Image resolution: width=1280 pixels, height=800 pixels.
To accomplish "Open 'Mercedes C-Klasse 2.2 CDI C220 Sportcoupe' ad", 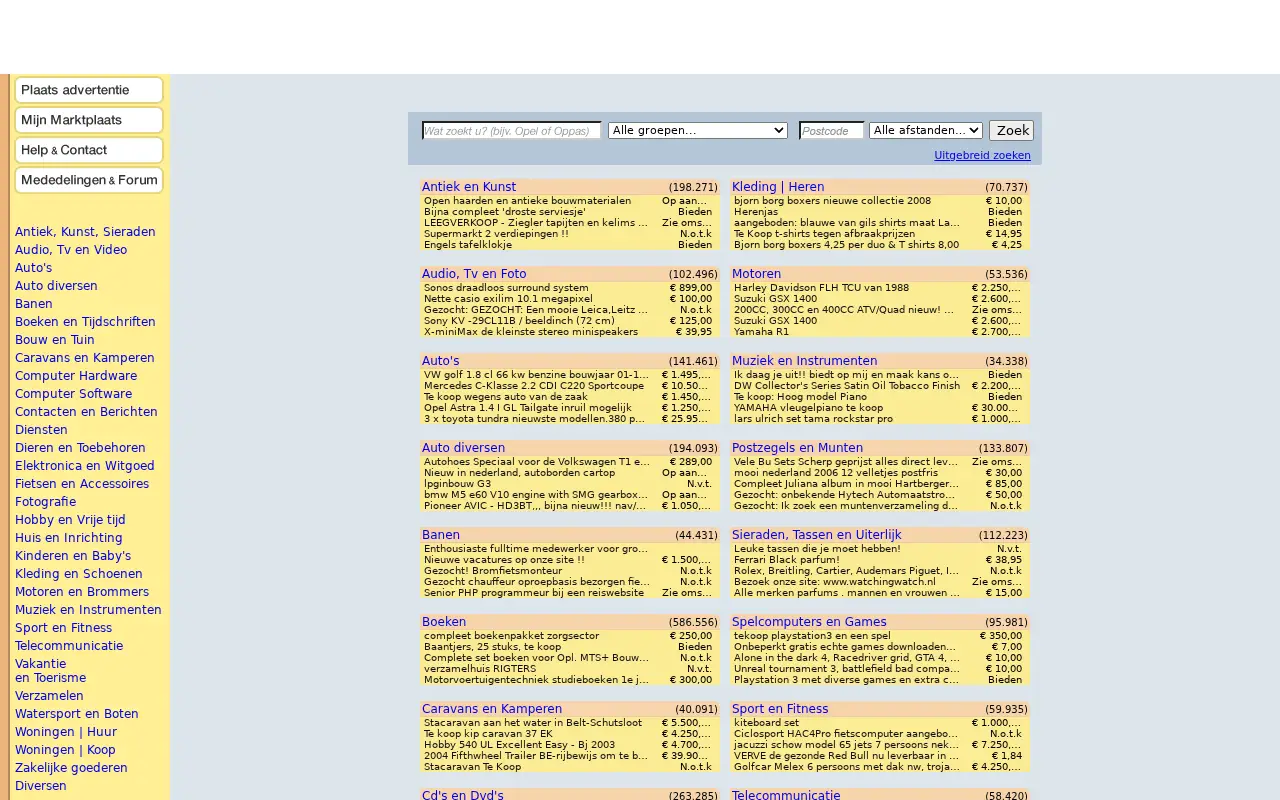I will click(x=534, y=386).
